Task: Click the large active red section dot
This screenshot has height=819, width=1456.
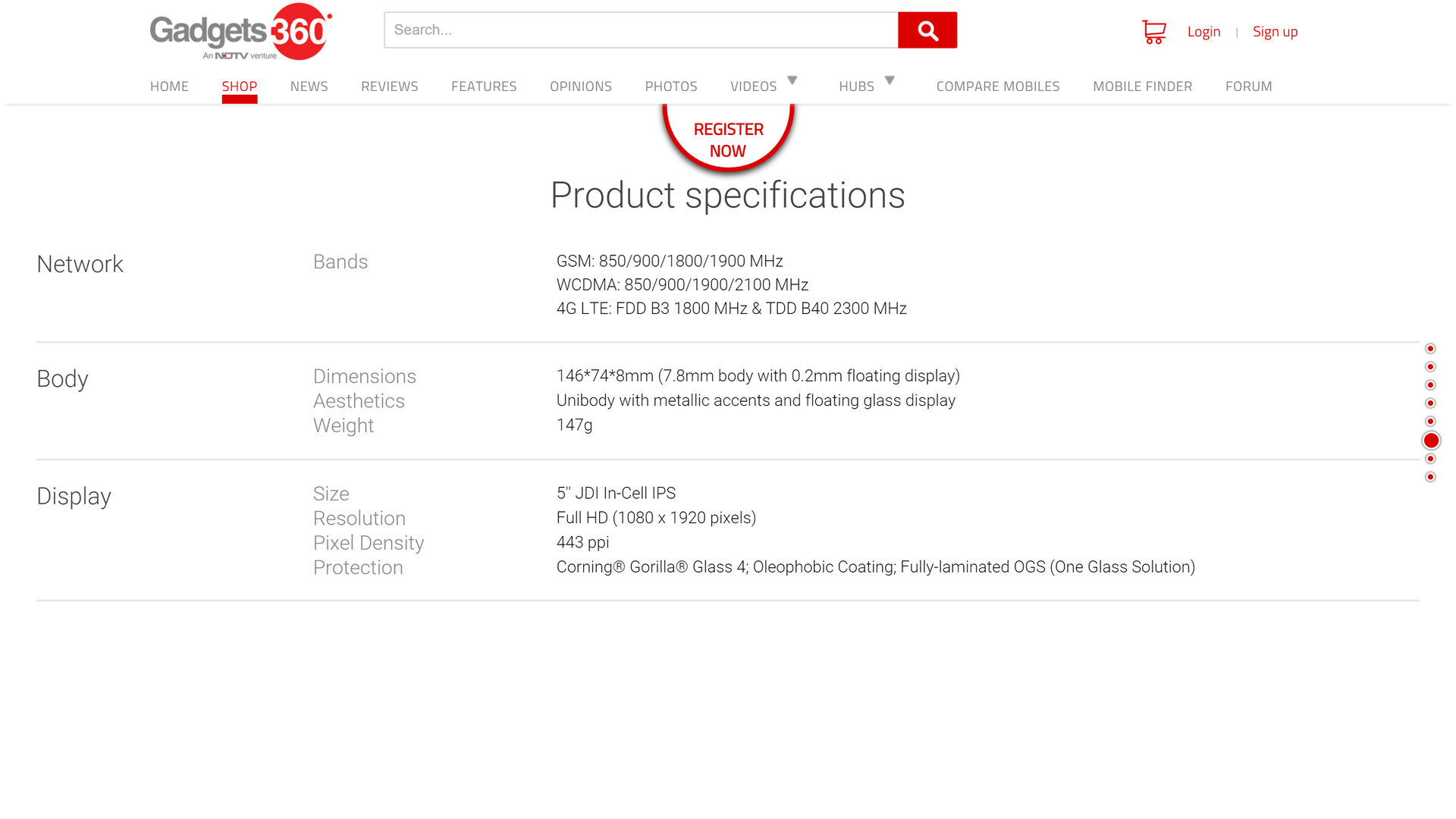Action: pos(1431,441)
